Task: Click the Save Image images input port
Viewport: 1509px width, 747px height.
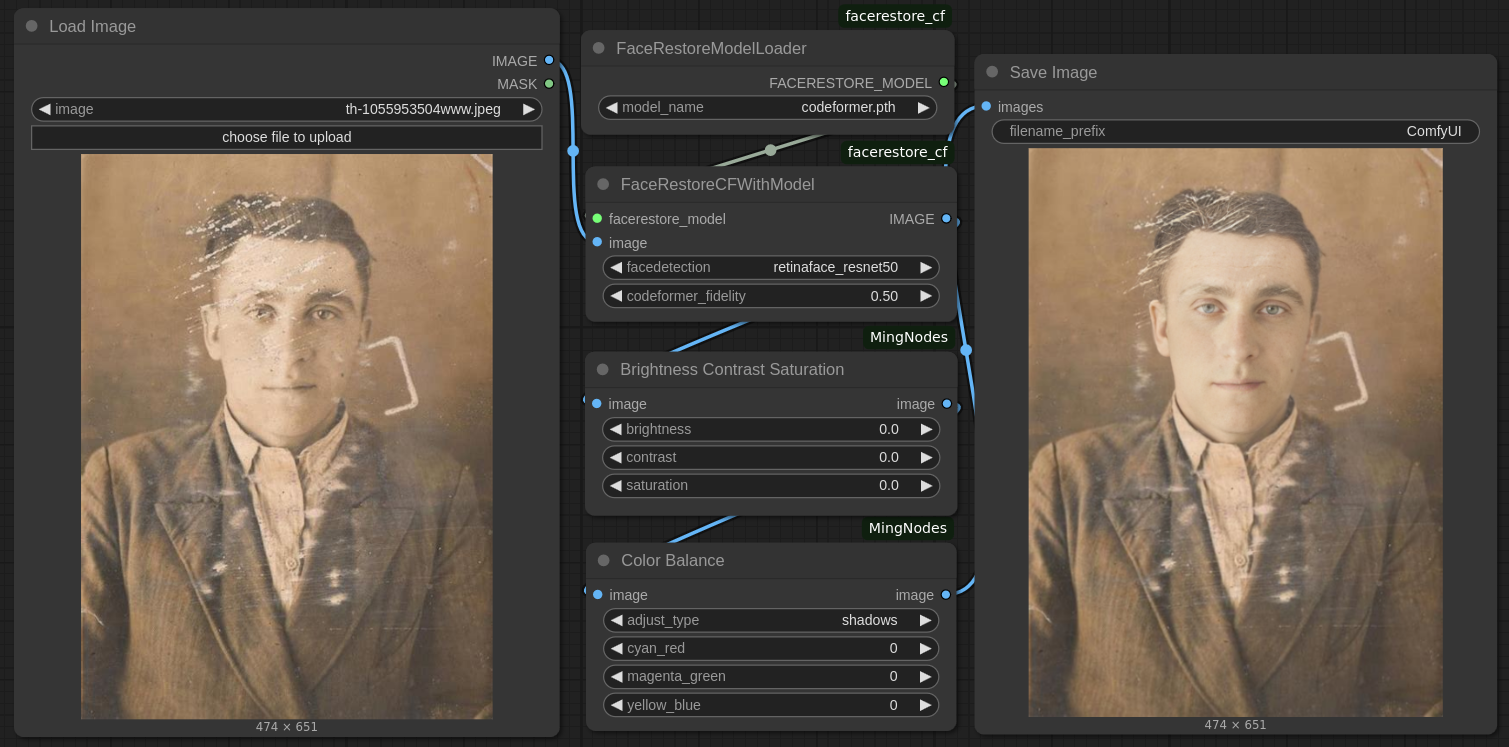Action: click(987, 107)
